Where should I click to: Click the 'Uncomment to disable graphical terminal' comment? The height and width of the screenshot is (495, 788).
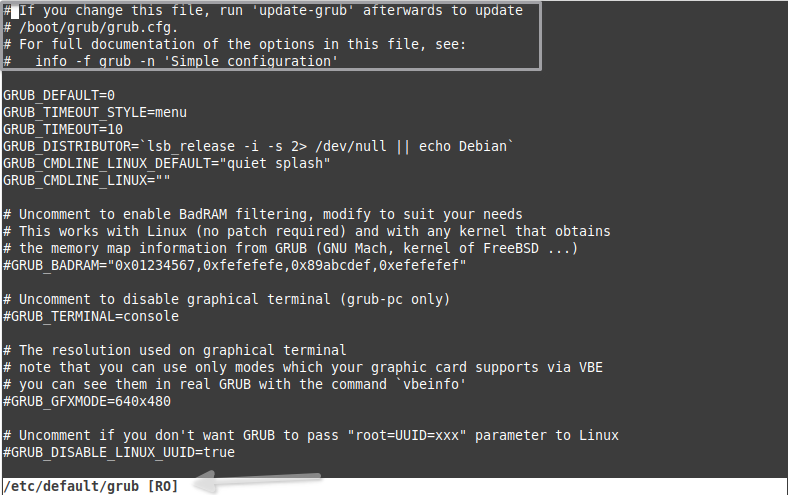pyautogui.click(x=227, y=300)
